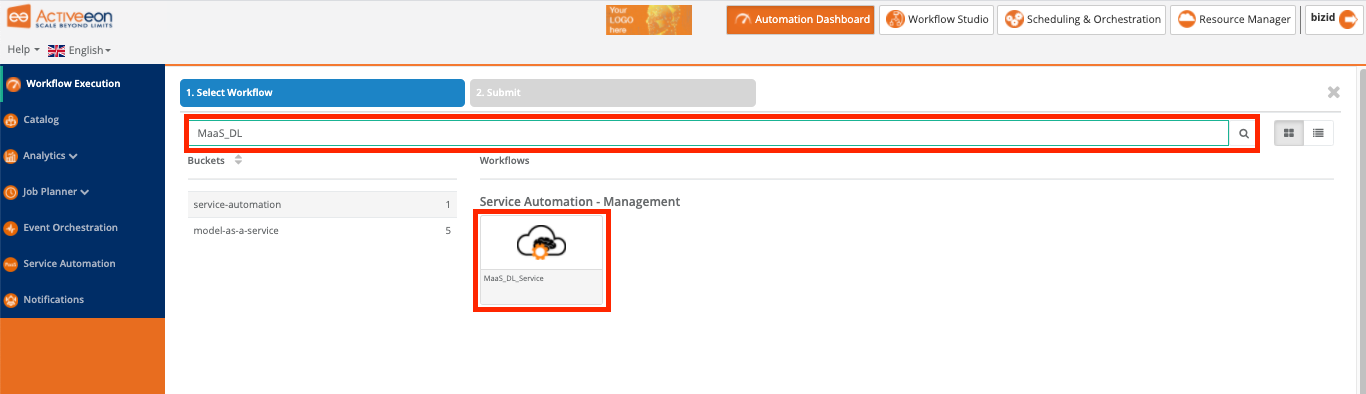
Task: Click the Event Orchestration sidebar icon
Action: click(x=11, y=228)
